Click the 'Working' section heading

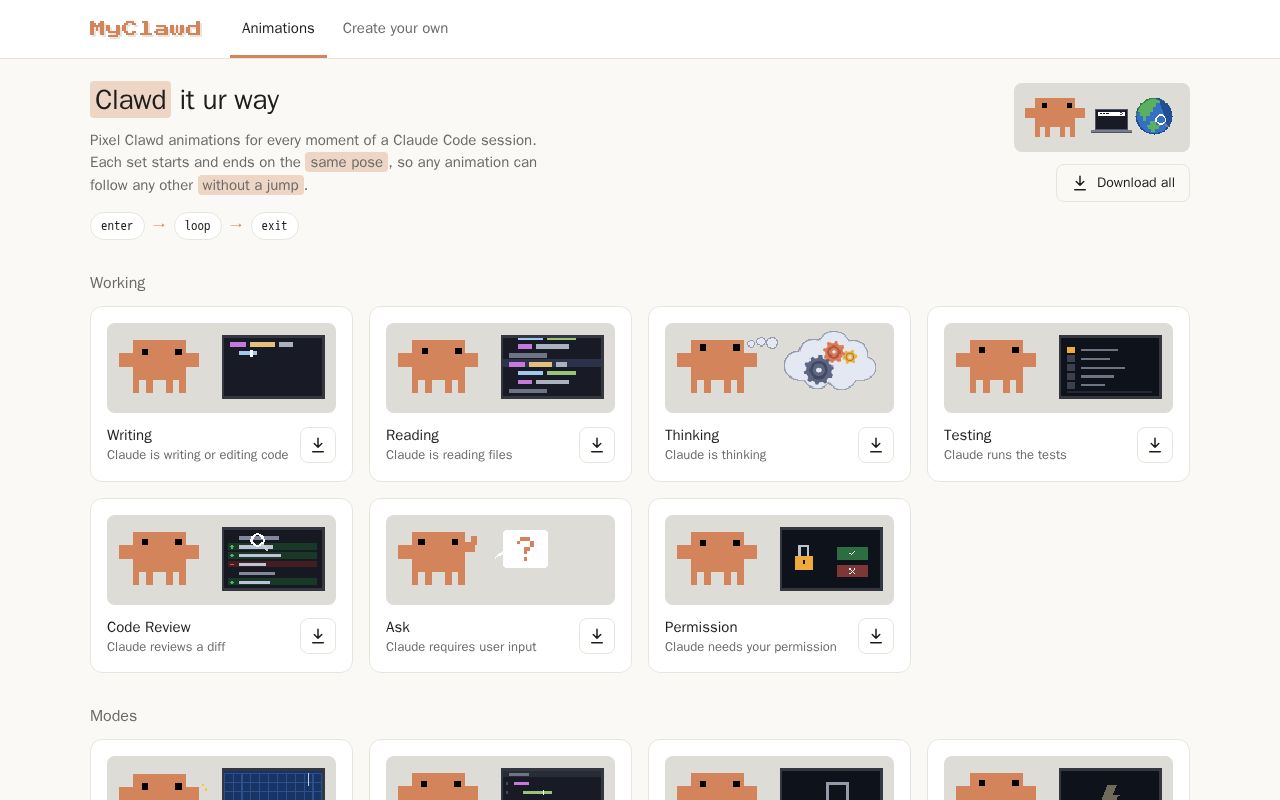(x=117, y=283)
